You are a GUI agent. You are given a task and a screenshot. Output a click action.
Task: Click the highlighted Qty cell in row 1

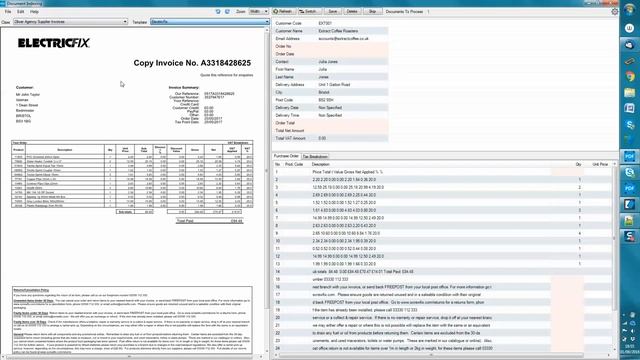[x=567, y=172]
